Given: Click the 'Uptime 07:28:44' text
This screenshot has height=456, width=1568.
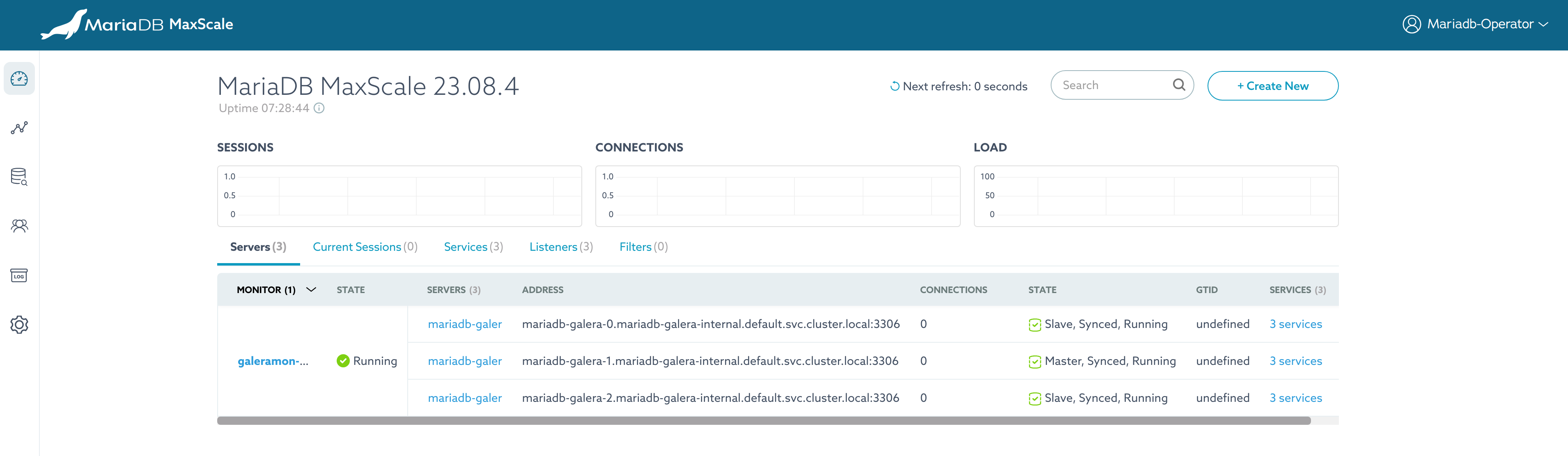Looking at the screenshot, I should tap(264, 108).
